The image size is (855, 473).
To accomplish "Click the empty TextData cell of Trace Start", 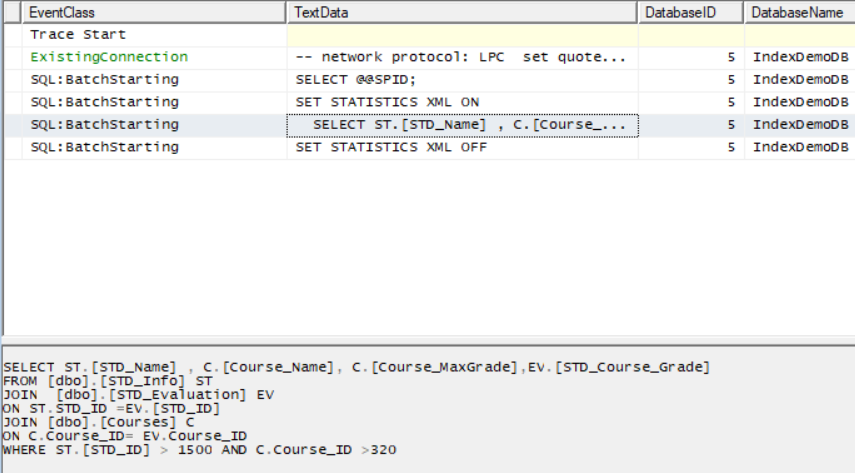I will tap(460, 35).
